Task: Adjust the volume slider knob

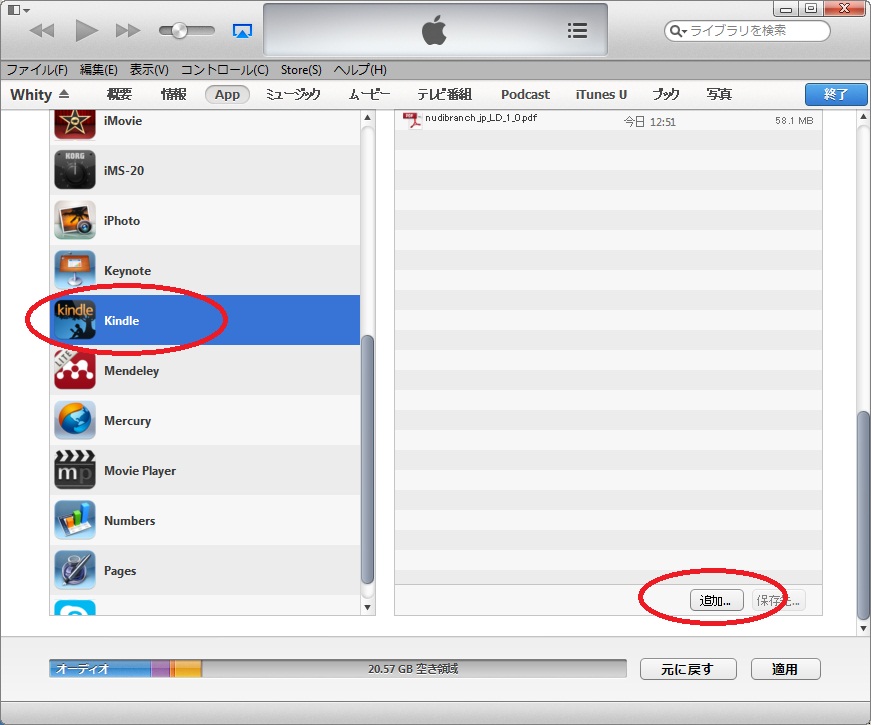Action: (179, 31)
